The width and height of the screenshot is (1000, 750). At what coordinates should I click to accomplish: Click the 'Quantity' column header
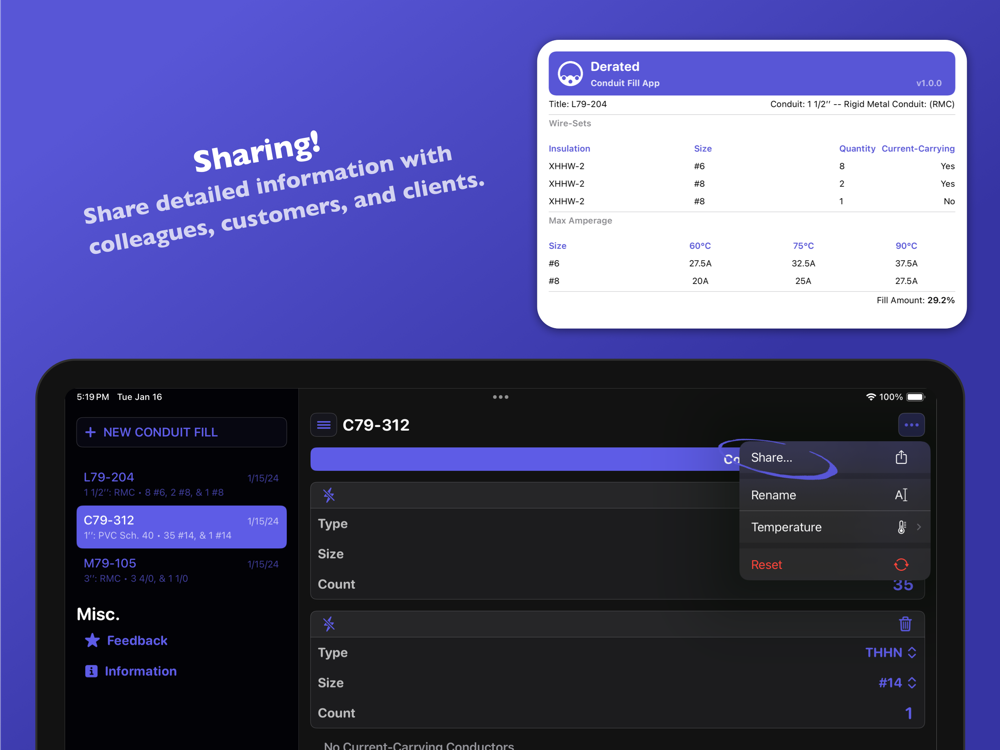(x=857, y=149)
